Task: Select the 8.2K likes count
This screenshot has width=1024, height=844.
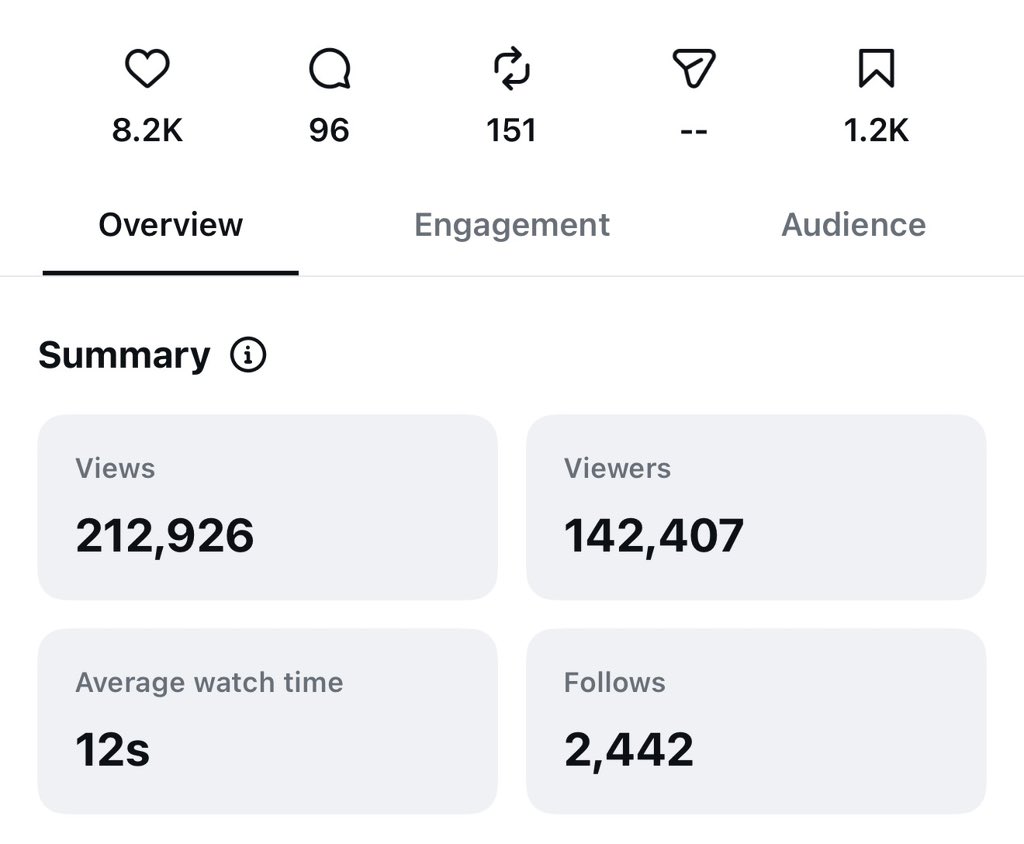Action: coord(147,130)
